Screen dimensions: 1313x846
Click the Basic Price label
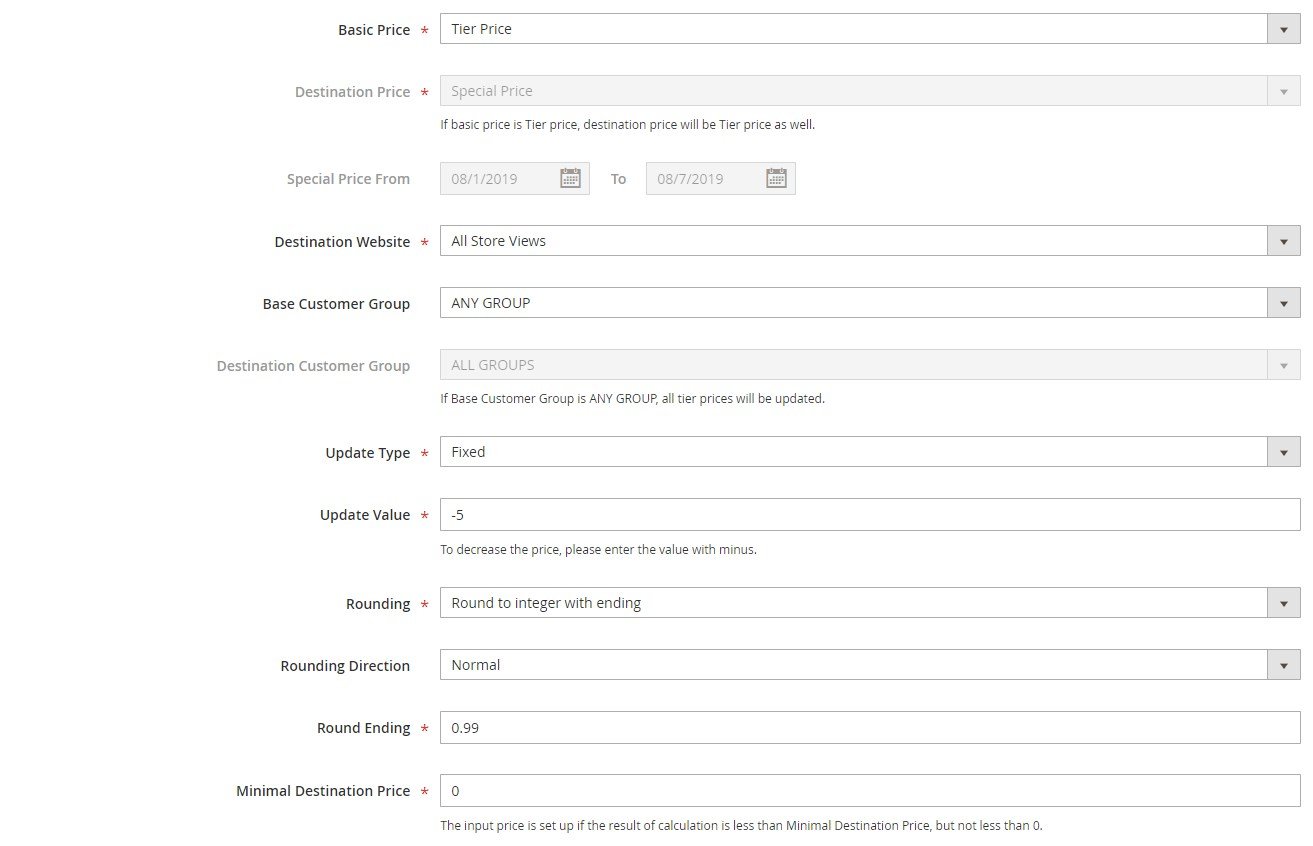[374, 30]
